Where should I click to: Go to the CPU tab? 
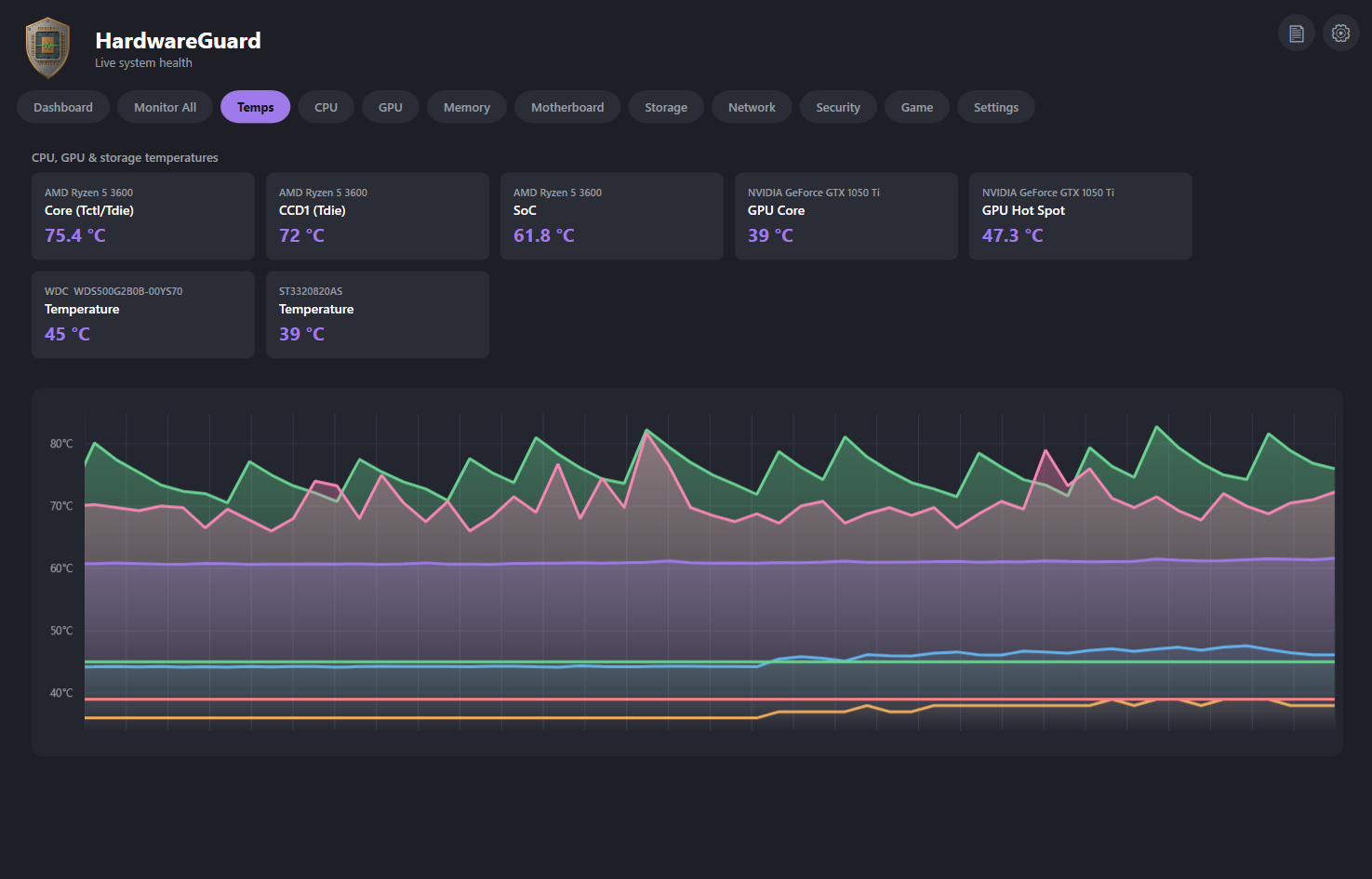pyautogui.click(x=326, y=107)
